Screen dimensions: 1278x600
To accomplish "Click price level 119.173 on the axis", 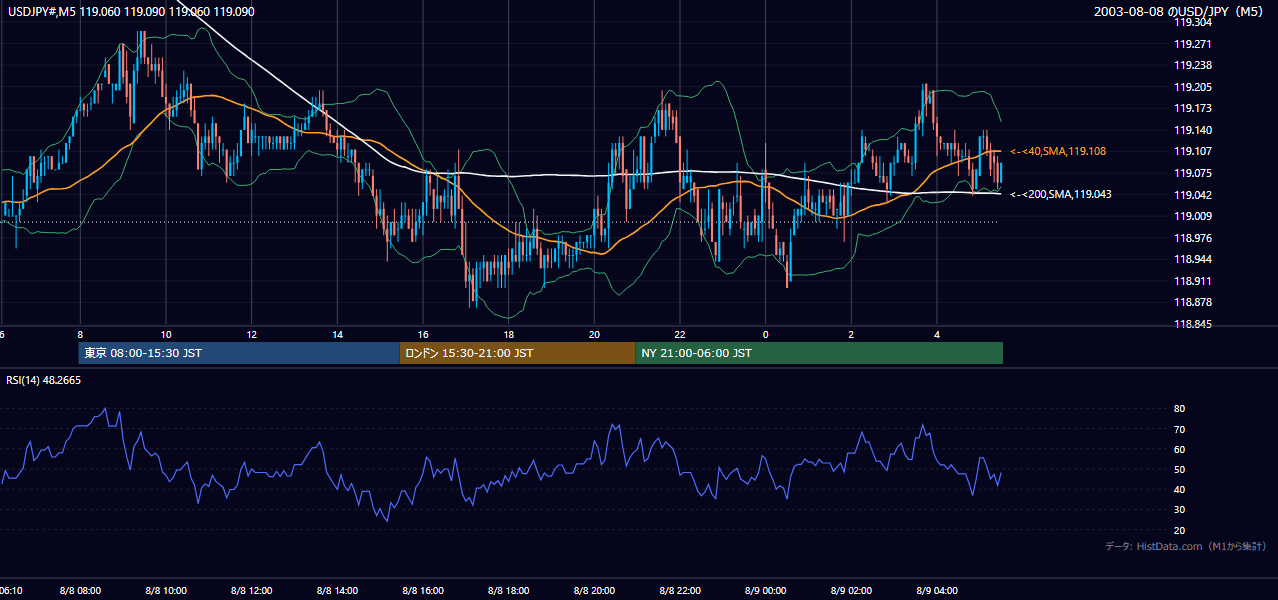I will [x=1192, y=108].
